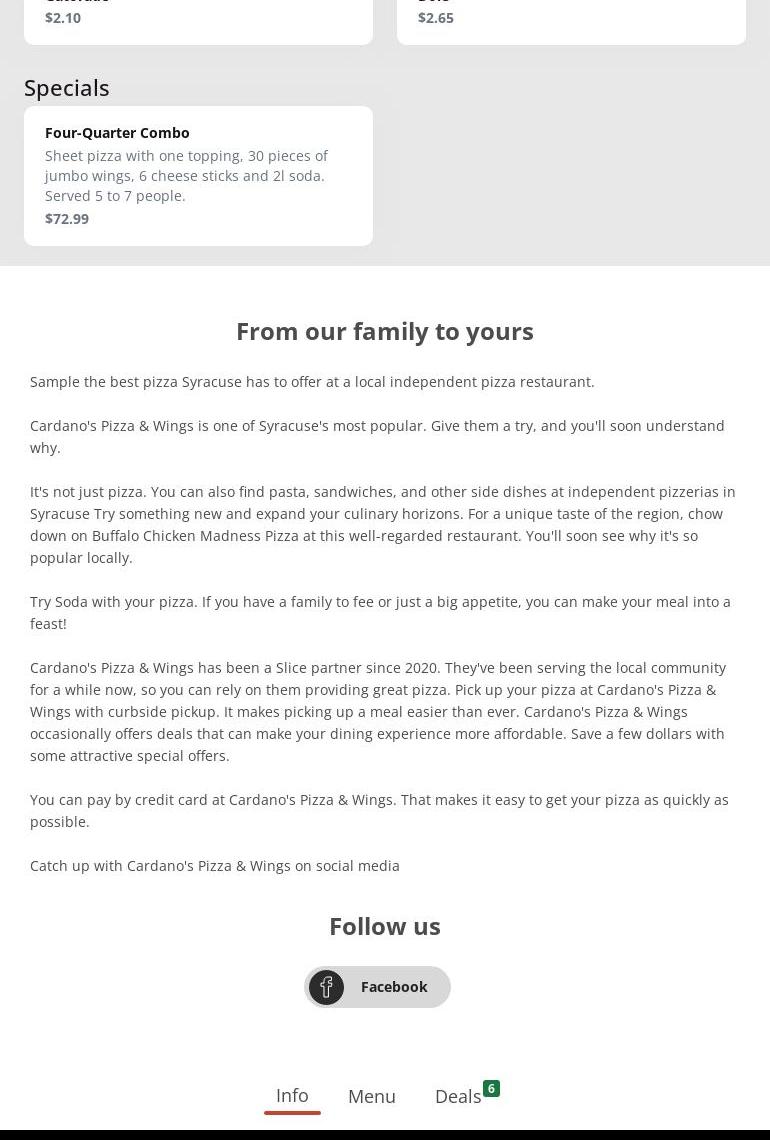770x1140 pixels.
Task: Click the green Deals count badge
Action: (491, 1089)
